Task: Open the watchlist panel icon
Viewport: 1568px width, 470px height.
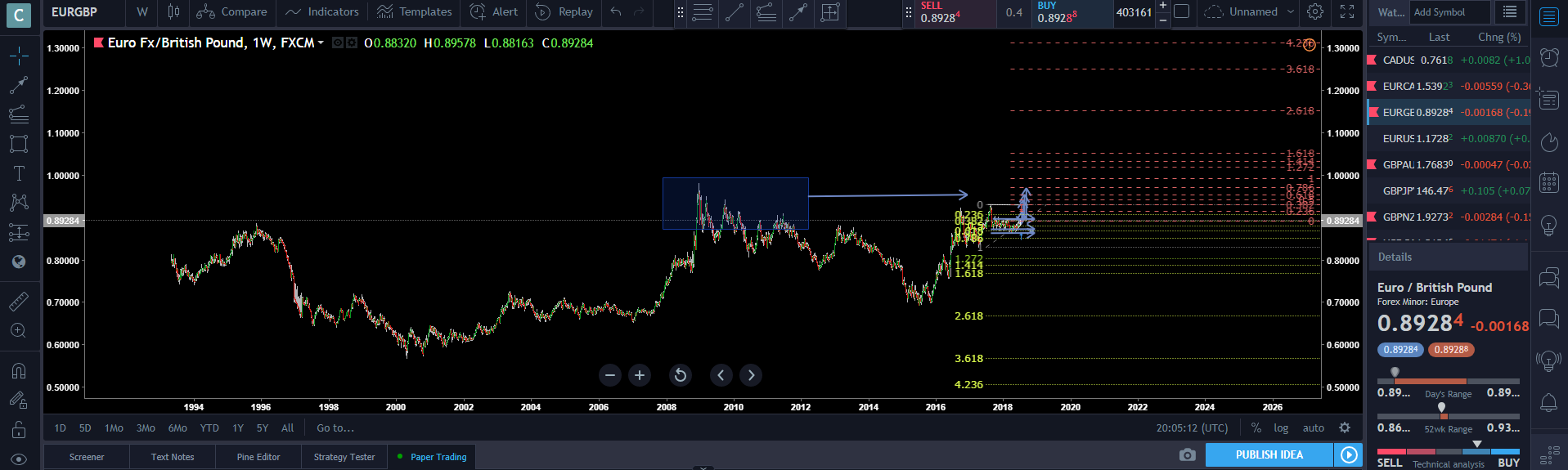Action: pyautogui.click(x=1549, y=16)
